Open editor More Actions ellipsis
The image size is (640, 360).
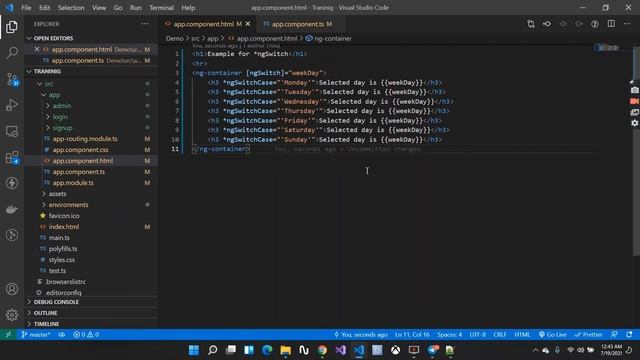click(627, 24)
